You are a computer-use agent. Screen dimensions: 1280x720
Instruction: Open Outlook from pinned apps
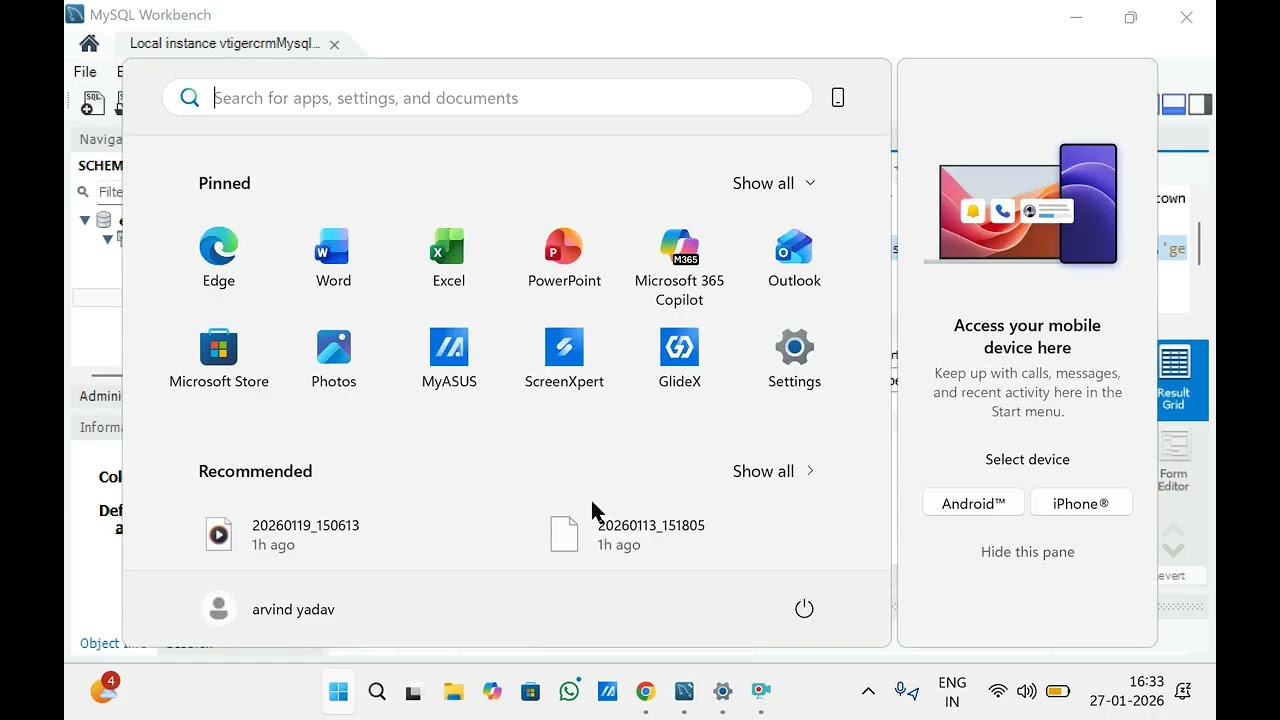coord(794,258)
